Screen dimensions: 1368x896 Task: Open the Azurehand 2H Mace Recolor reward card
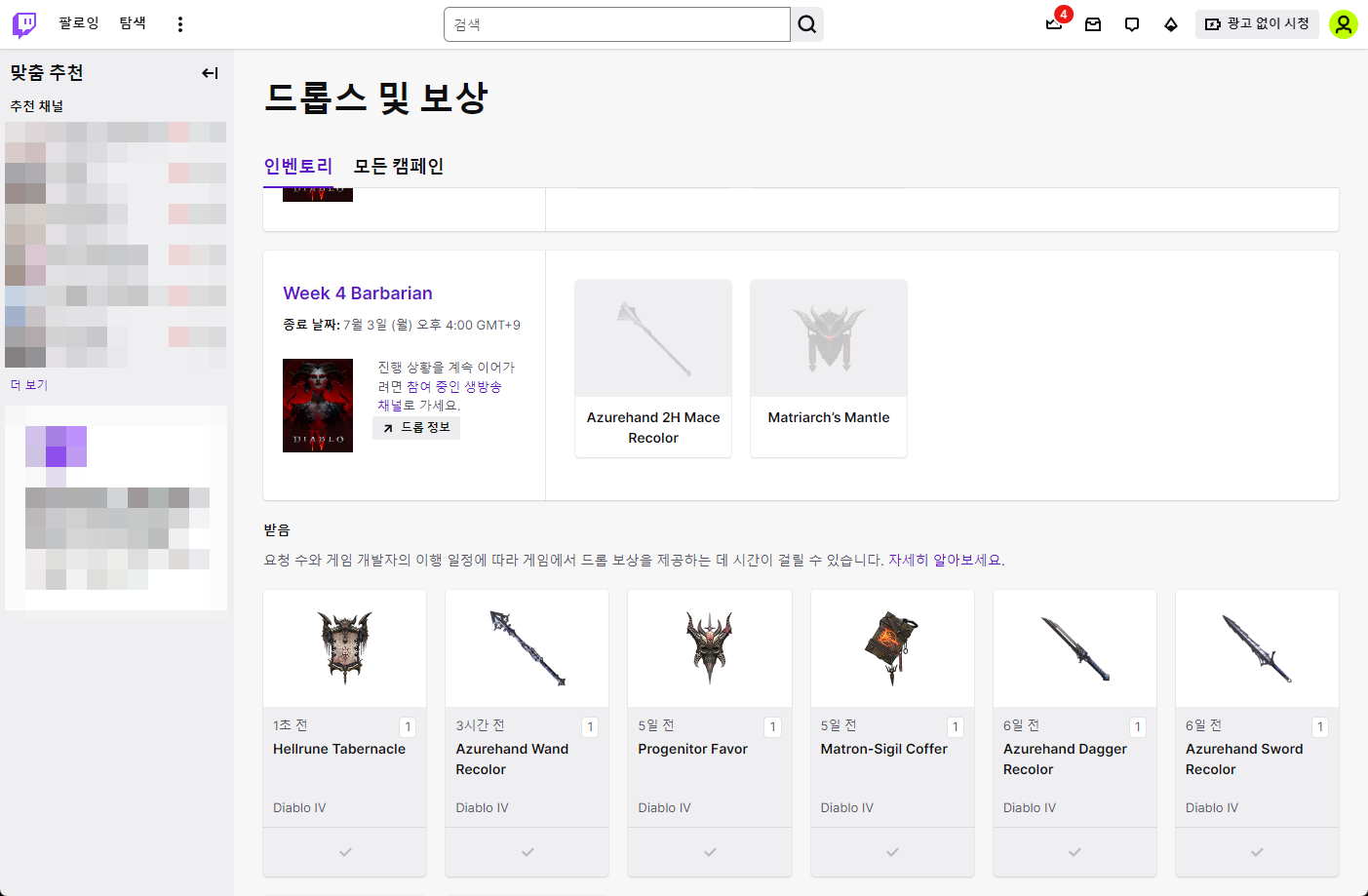(x=653, y=369)
